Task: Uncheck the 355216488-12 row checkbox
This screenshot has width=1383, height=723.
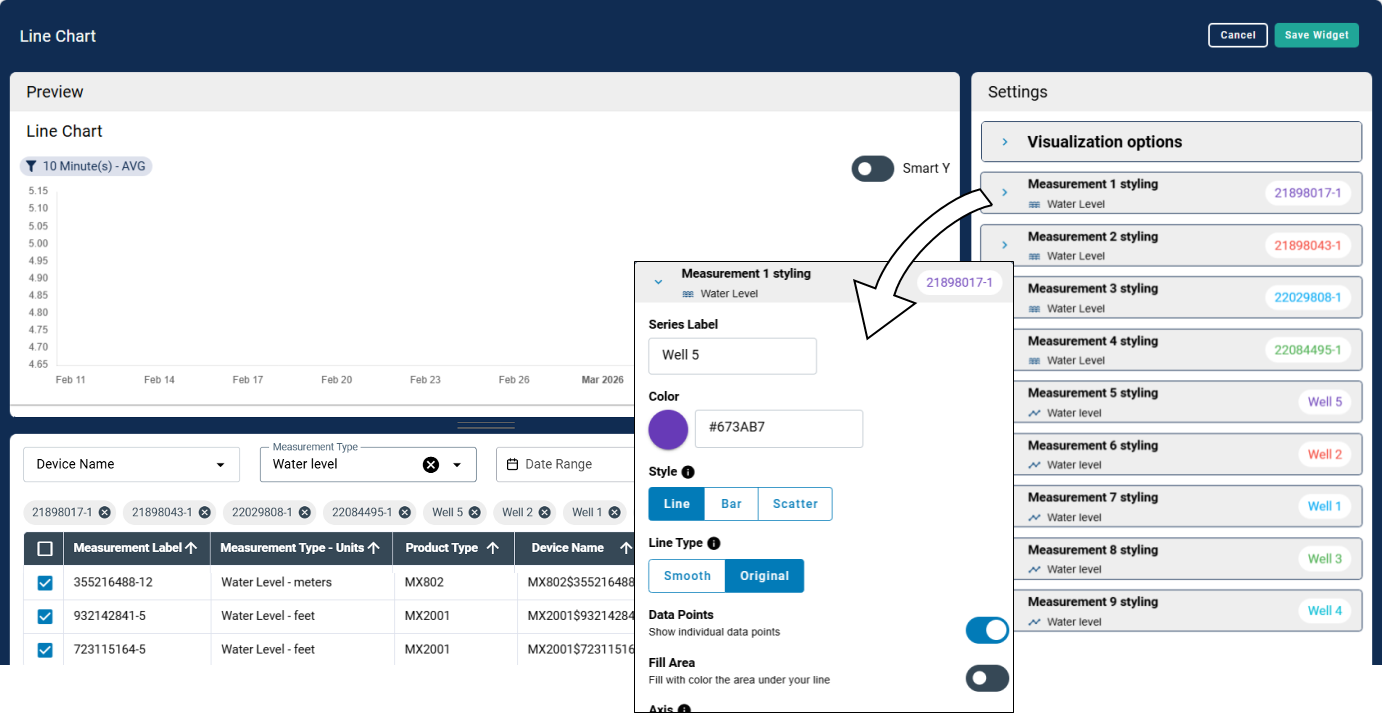Action: point(45,583)
